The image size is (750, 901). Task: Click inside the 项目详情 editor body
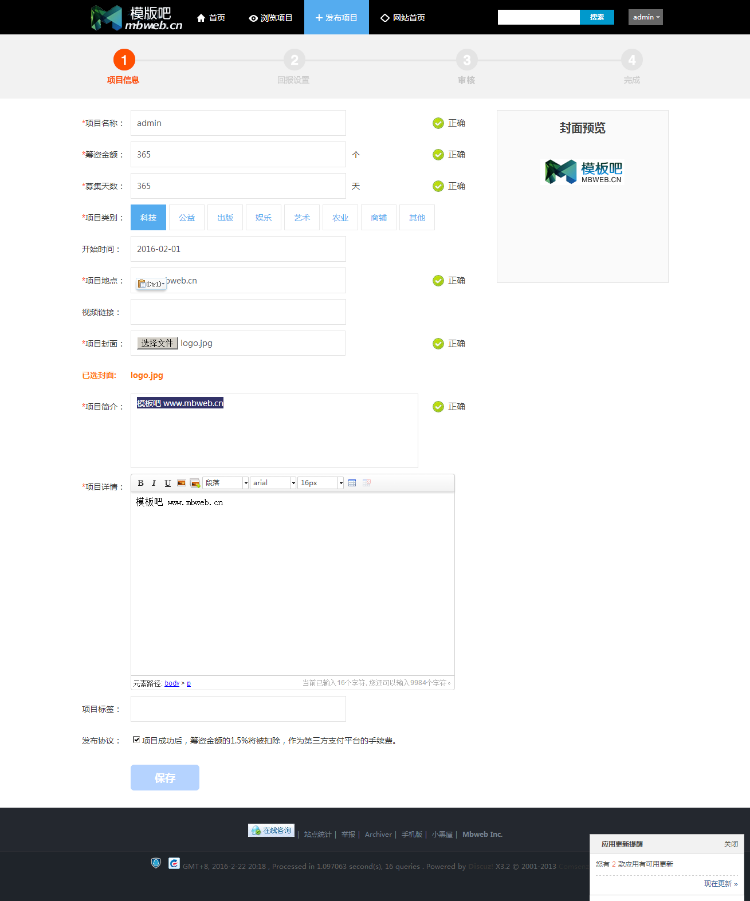pyautogui.click(x=293, y=583)
